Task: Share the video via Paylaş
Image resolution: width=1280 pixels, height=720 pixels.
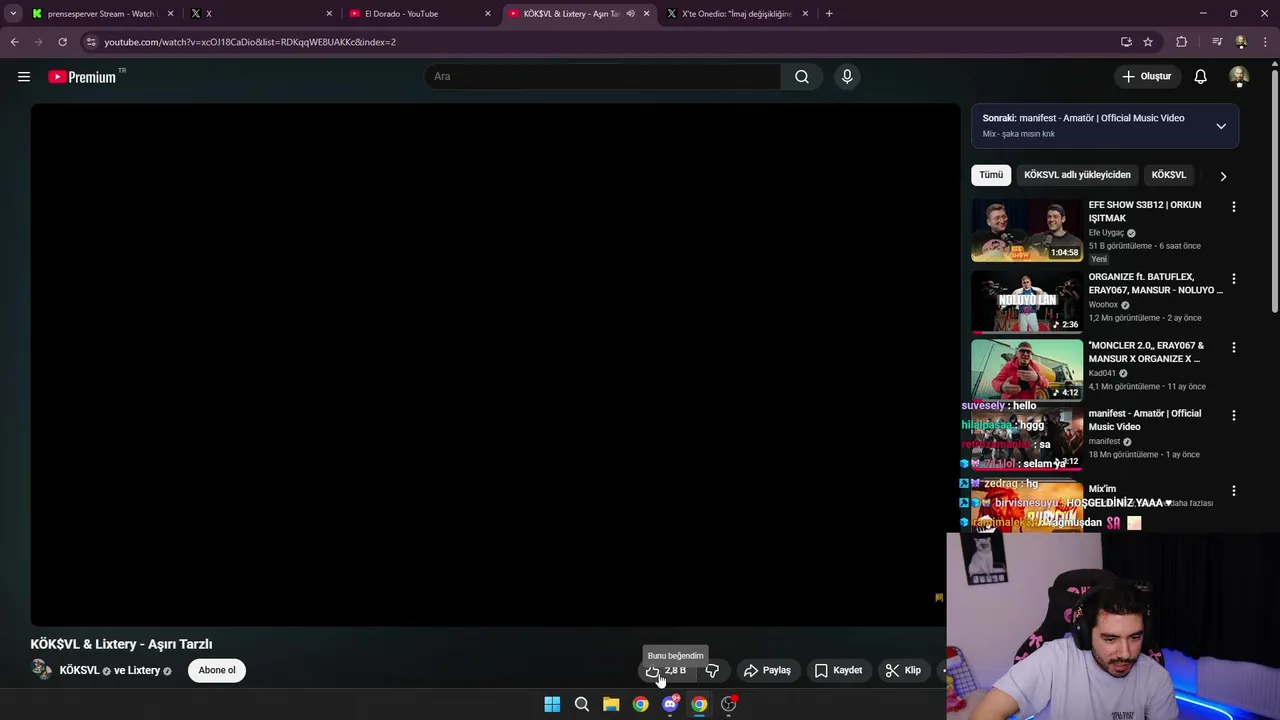Action: click(x=767, y=671)
